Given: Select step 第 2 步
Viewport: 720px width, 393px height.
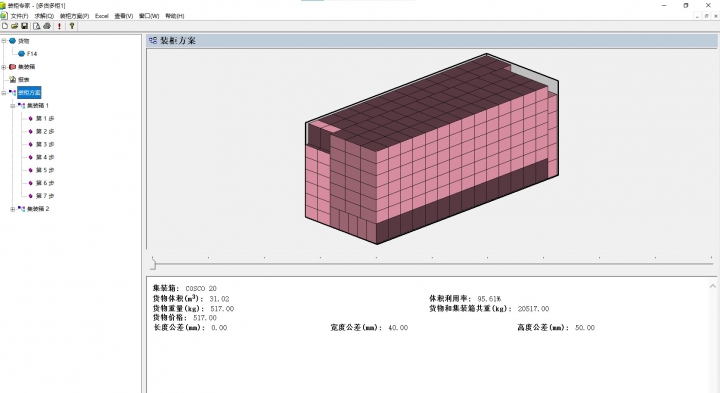Looking at the screenshot, I should (45, 131).
